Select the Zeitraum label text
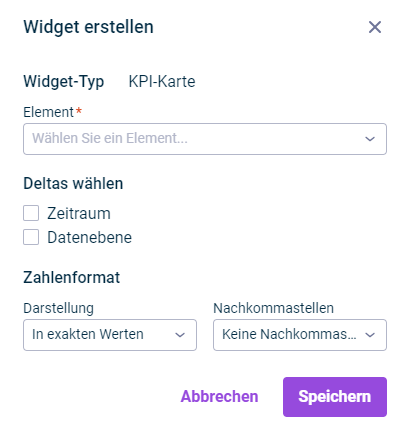The width and height of the screenshot is (407, 431). [x=79, y=213]
